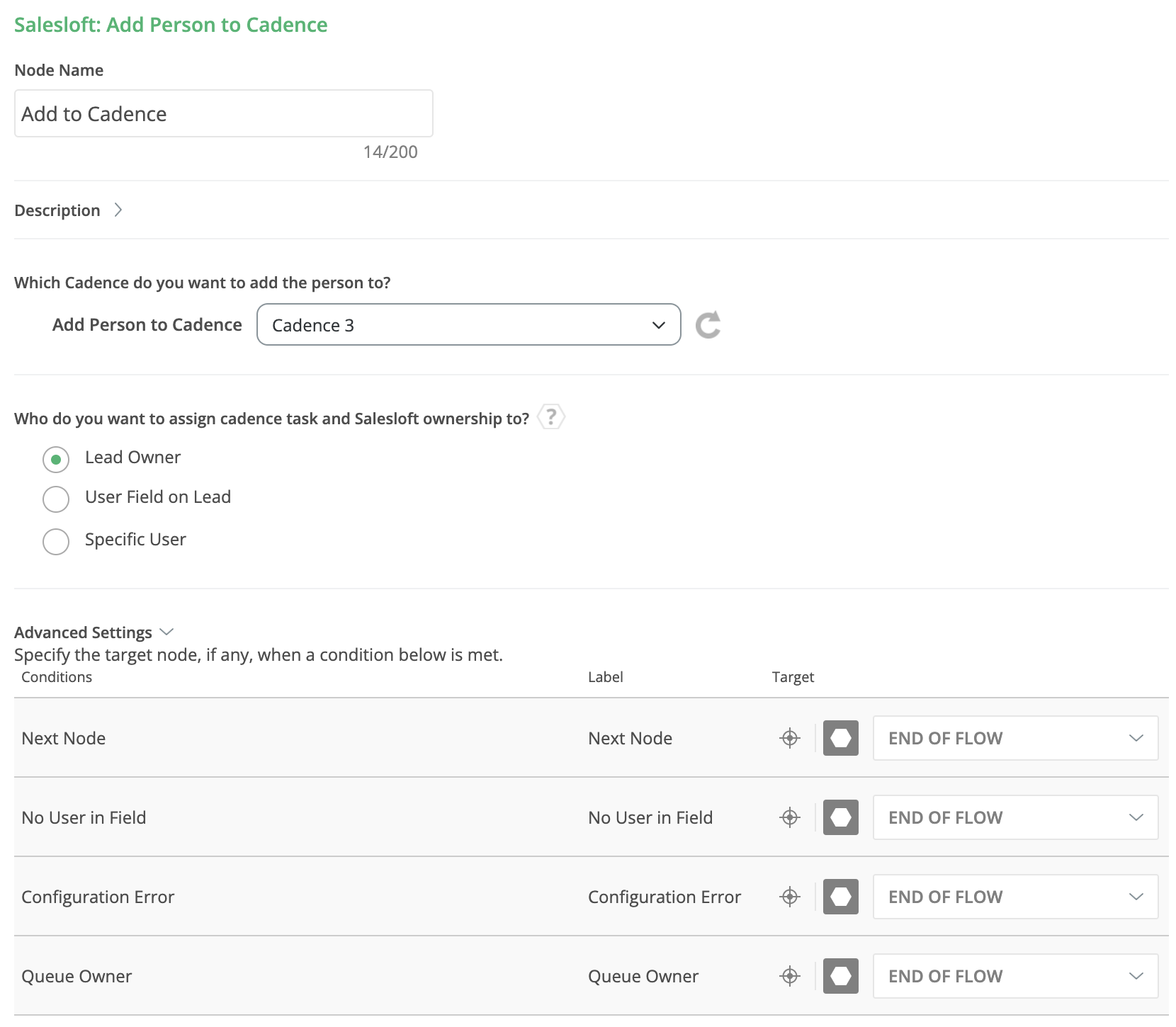The width and height of the screenshot is (1176, 1027).
Task: Open No User in Field target dropdown
Action: (1016, 817)
